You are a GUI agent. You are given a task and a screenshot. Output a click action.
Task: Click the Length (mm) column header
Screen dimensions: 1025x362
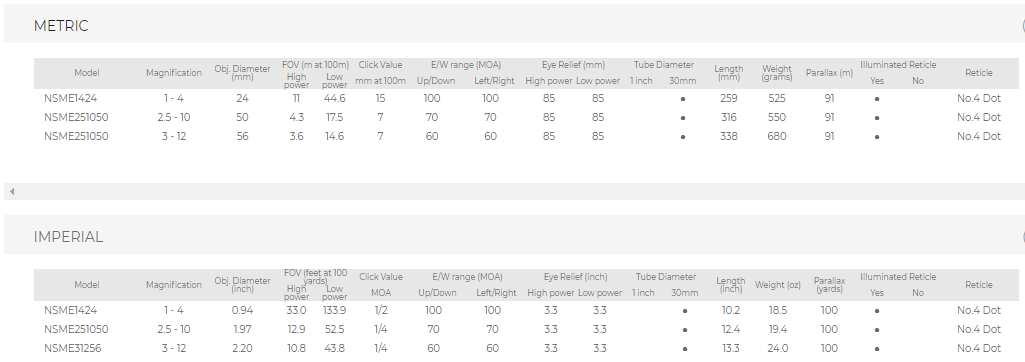pyautogui.click(x=728, y=73)
